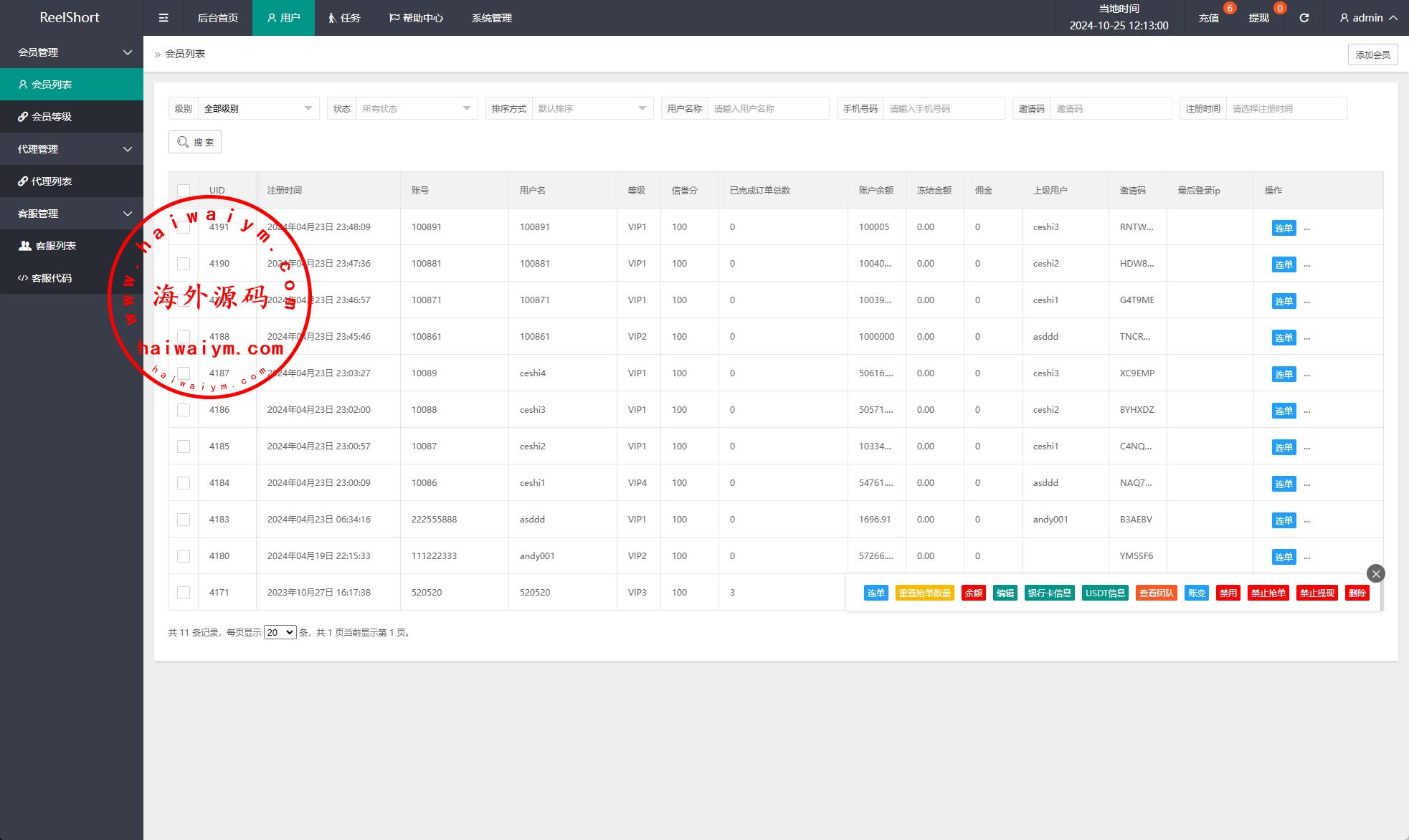Open 客服代码 sidebar item

click(x=52, y=278)
